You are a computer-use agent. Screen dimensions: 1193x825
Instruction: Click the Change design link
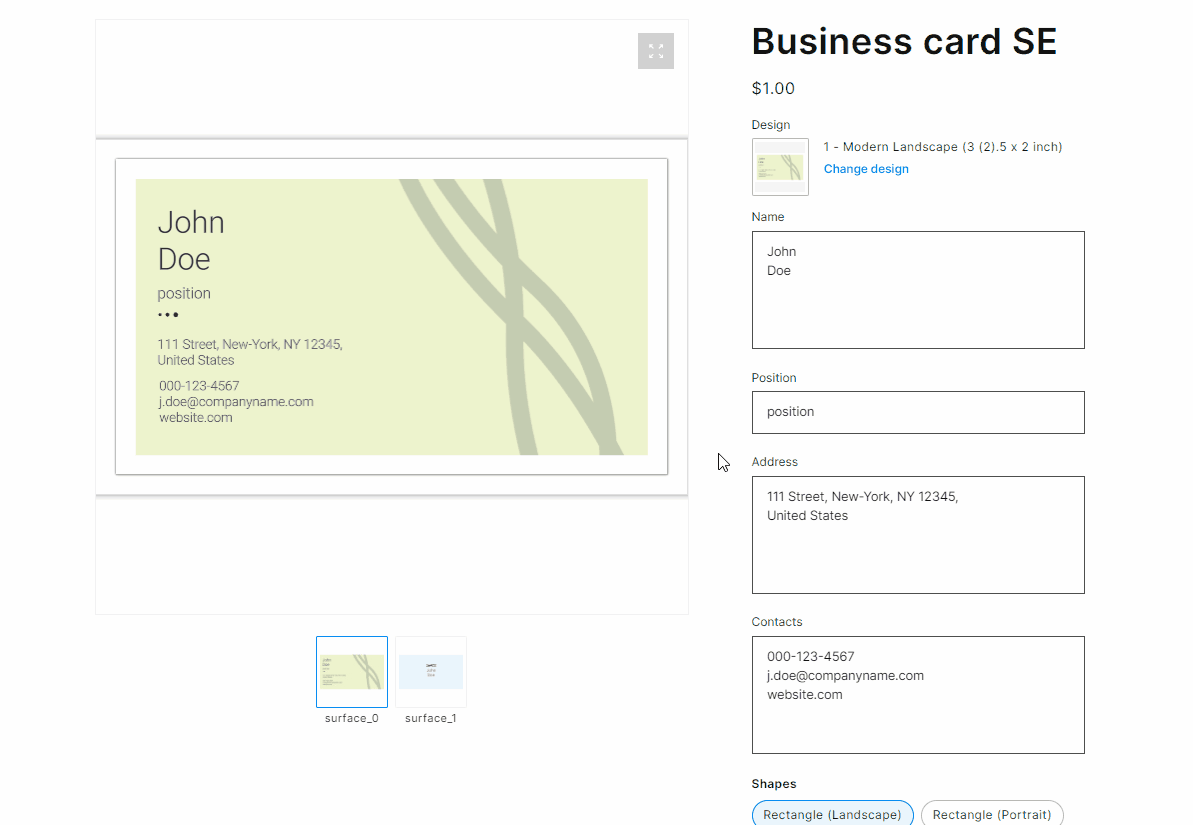866,169
